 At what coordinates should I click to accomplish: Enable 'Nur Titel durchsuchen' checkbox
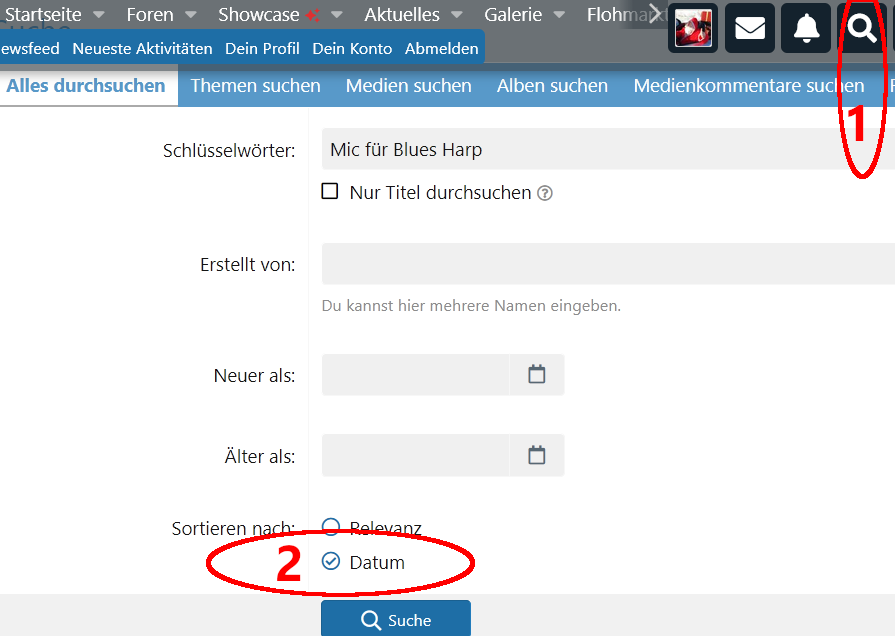330,191
